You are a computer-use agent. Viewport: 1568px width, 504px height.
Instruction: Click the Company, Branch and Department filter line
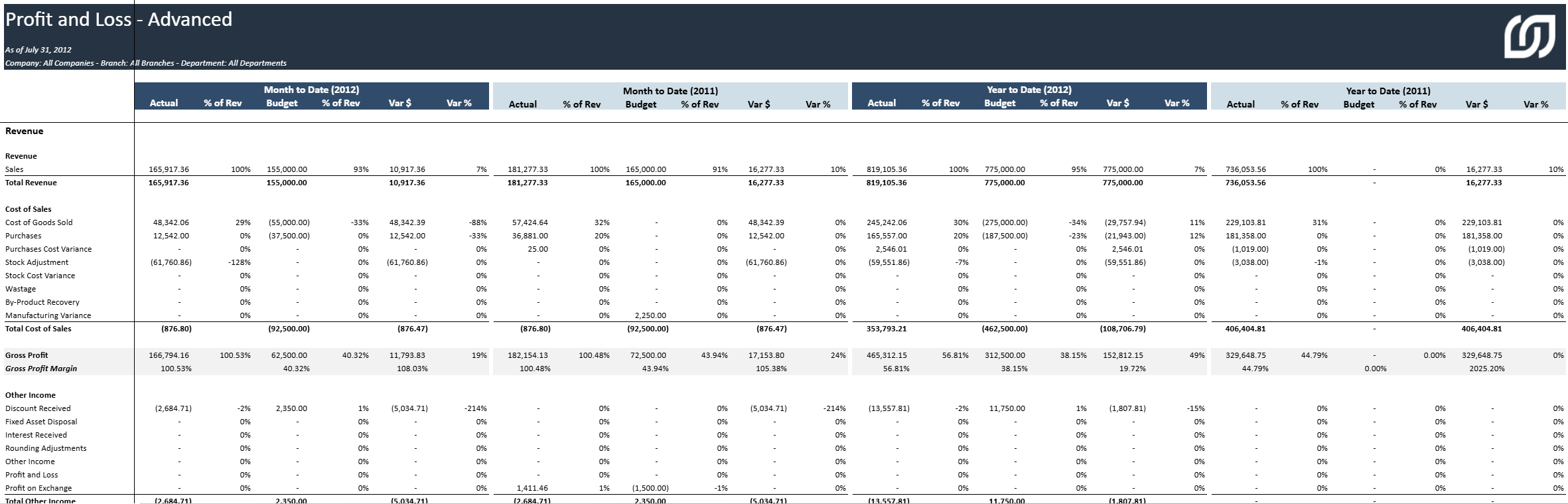[146, 63]
